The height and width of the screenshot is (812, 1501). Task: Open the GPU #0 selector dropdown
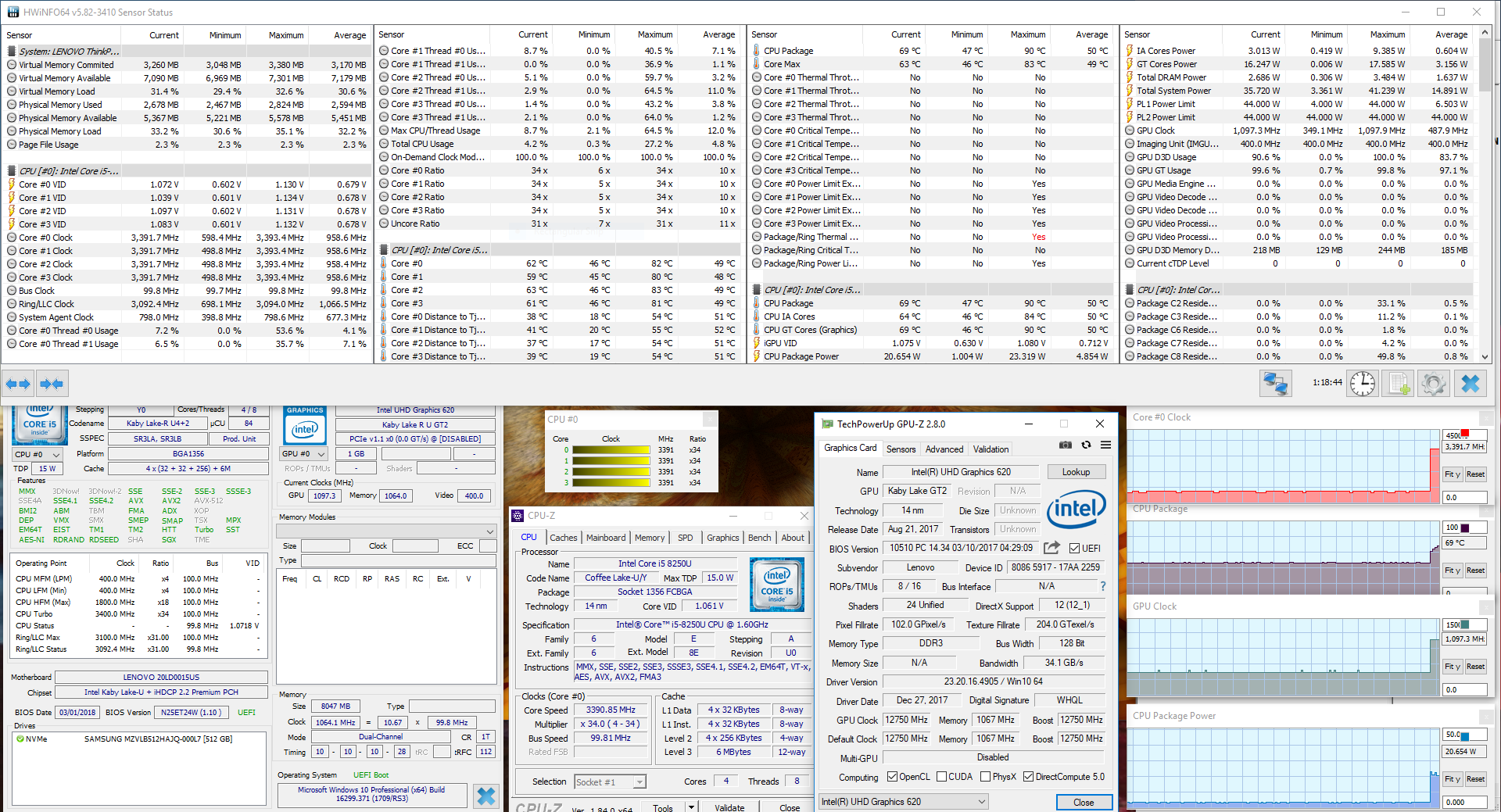point(304,453)
